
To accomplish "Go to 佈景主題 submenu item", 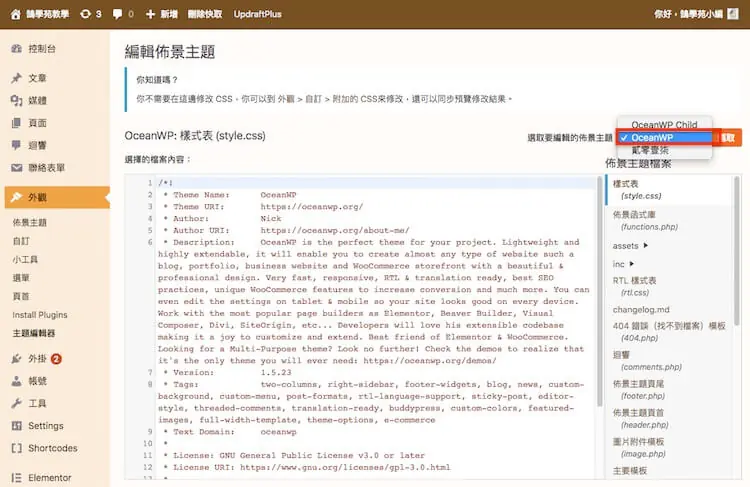I will [30, 222].
